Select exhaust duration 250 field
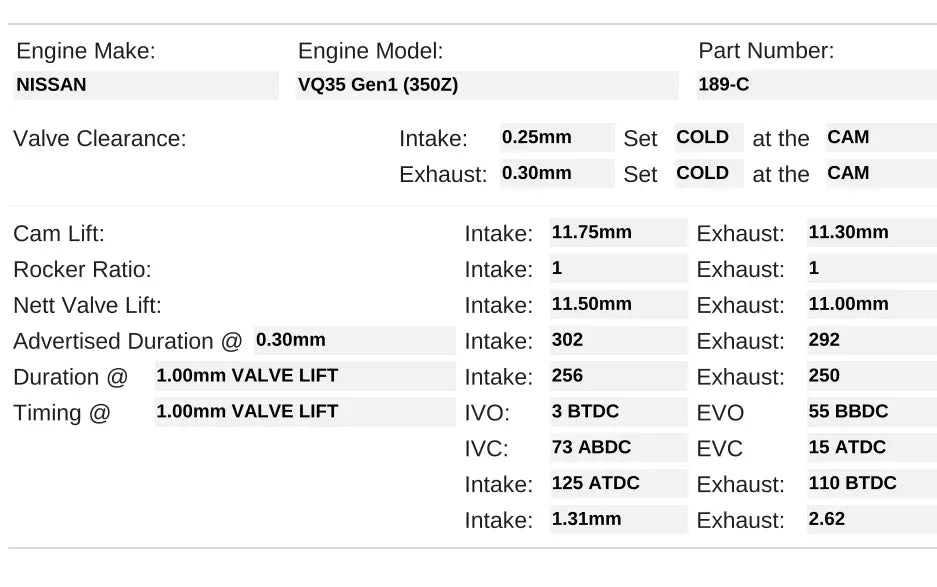This screenshot has height=587, width=937. coord(871,377)
